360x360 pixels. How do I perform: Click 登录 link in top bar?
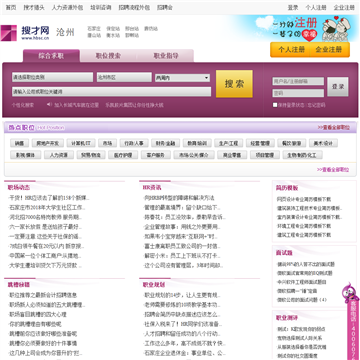click(x=293, y=7)
